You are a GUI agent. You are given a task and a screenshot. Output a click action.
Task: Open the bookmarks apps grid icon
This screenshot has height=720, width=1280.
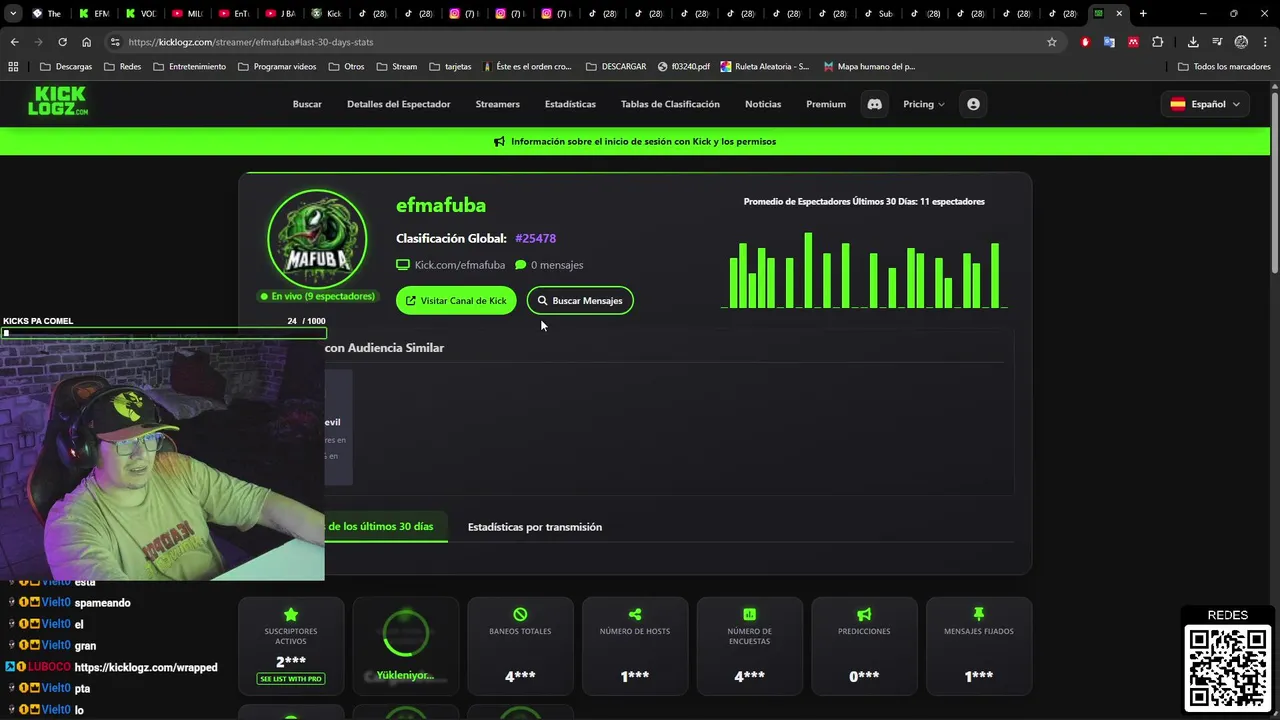click(x=13, y=67)
